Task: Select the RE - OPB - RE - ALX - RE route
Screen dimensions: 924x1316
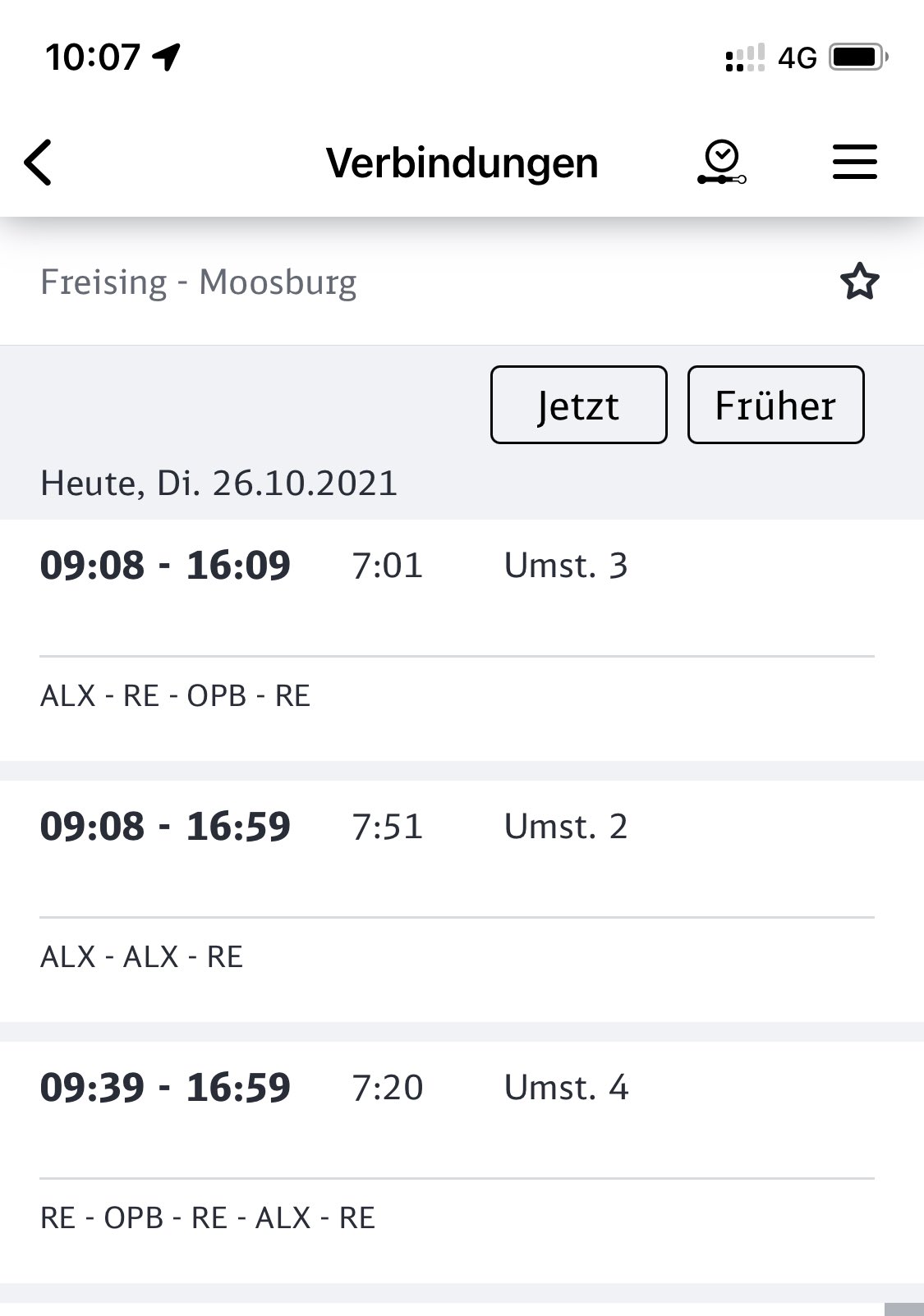Action: pyautogui.click(x=208, y=1217)
